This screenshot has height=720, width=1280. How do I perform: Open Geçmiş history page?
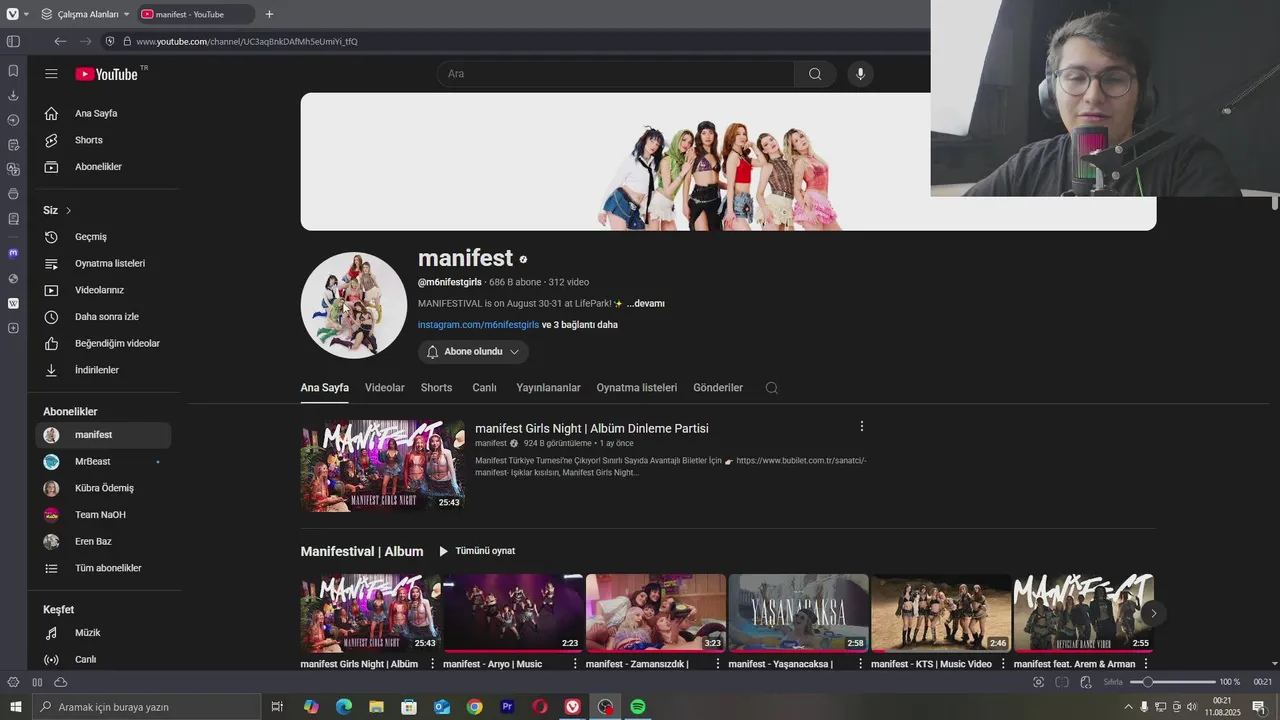click(104, 237)
